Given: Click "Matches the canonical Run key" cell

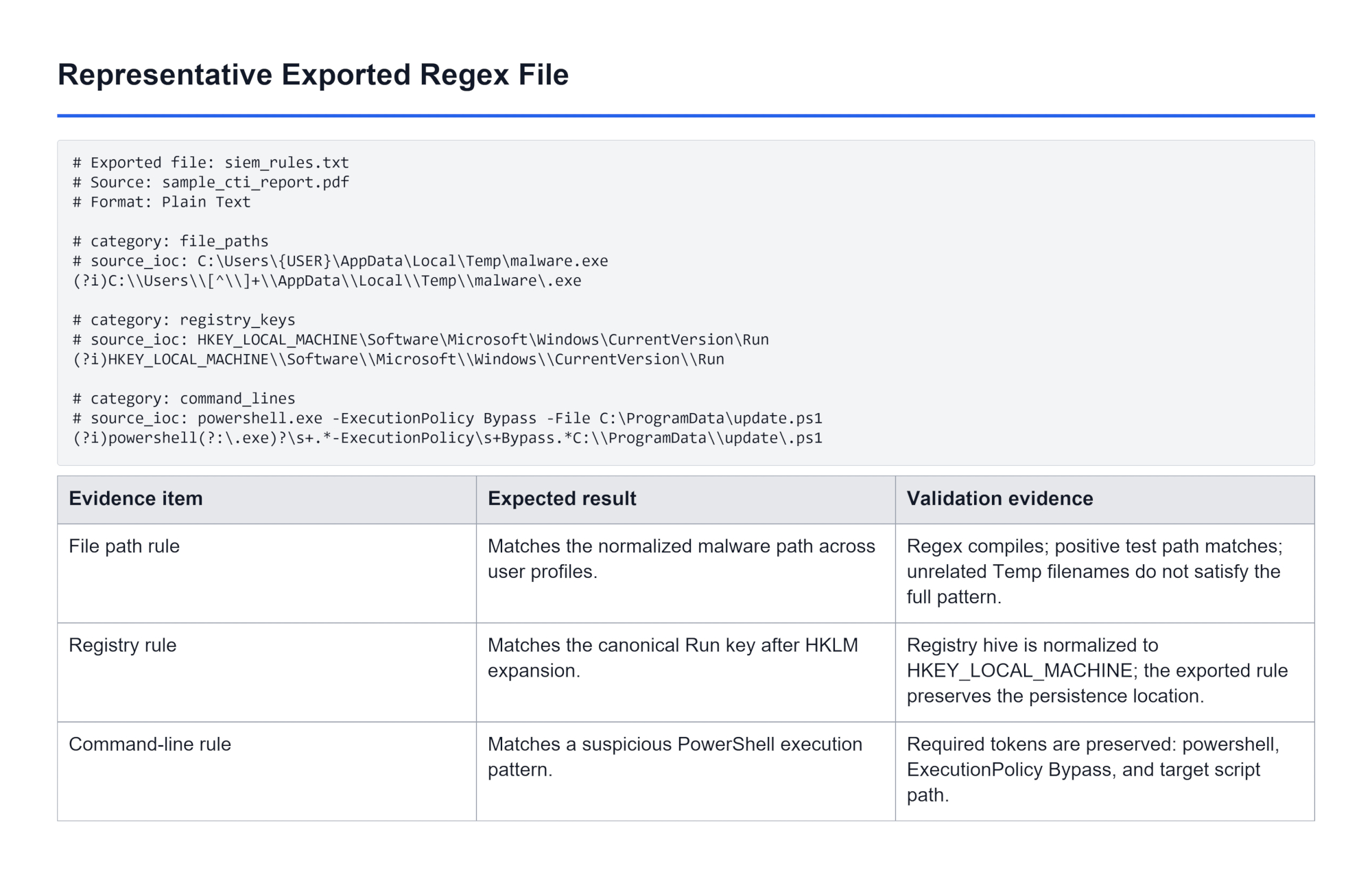Looking at the screenshot, I should click(x=686, y=673).
